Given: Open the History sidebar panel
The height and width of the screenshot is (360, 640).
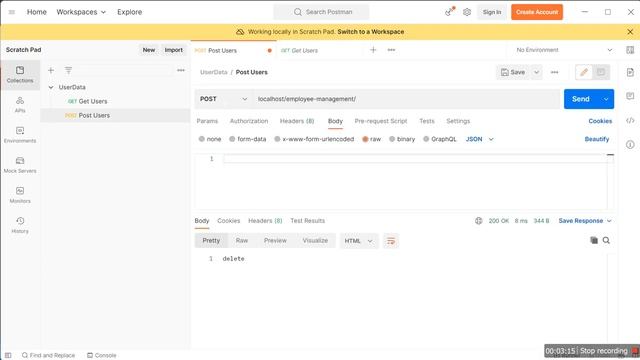Looking at the screenshot, I should click(20, 225).
